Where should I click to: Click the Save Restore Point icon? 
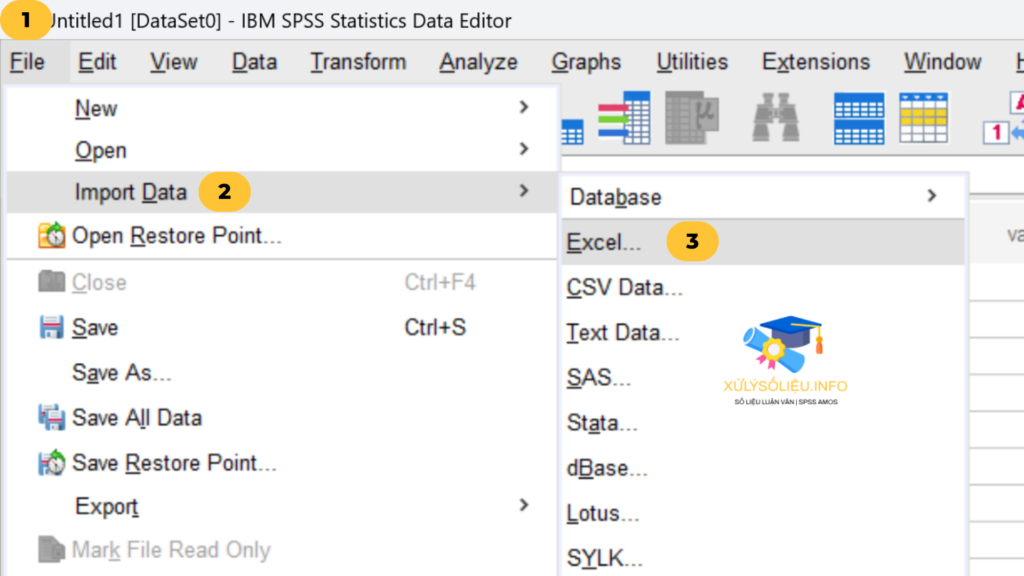pos(52,462)
